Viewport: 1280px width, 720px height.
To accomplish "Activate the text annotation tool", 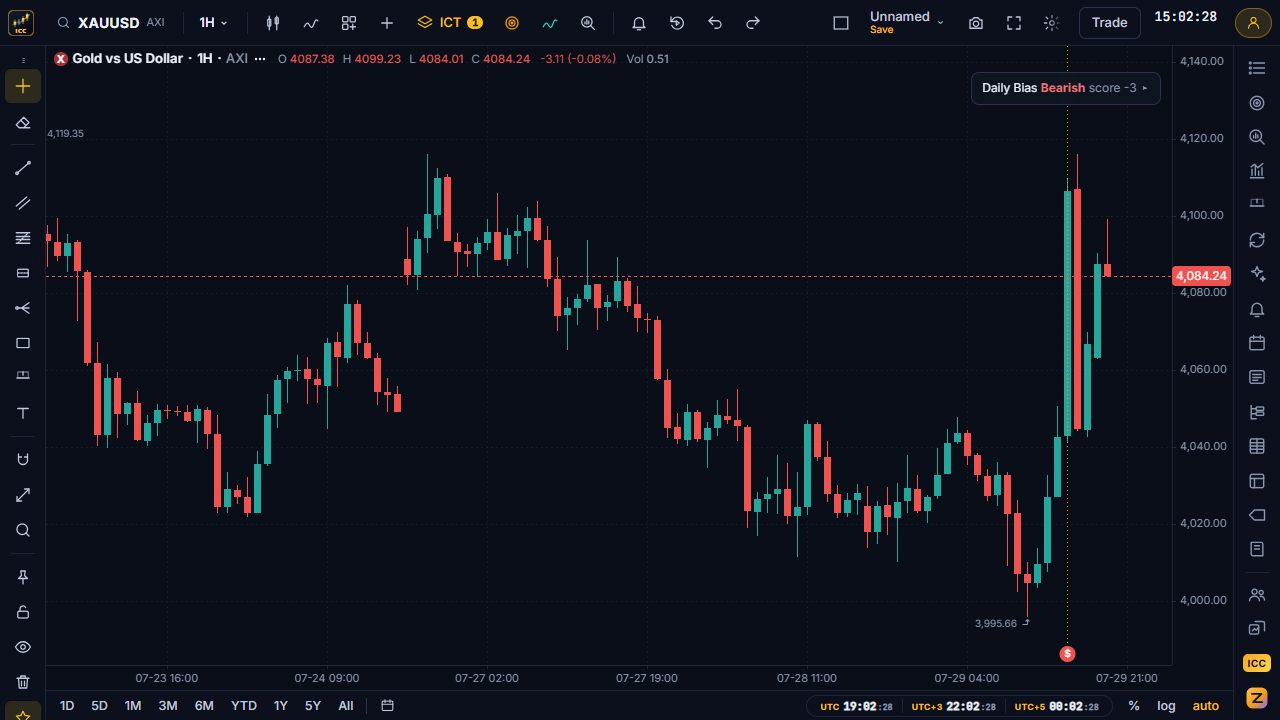I will (x=23, y=413).
